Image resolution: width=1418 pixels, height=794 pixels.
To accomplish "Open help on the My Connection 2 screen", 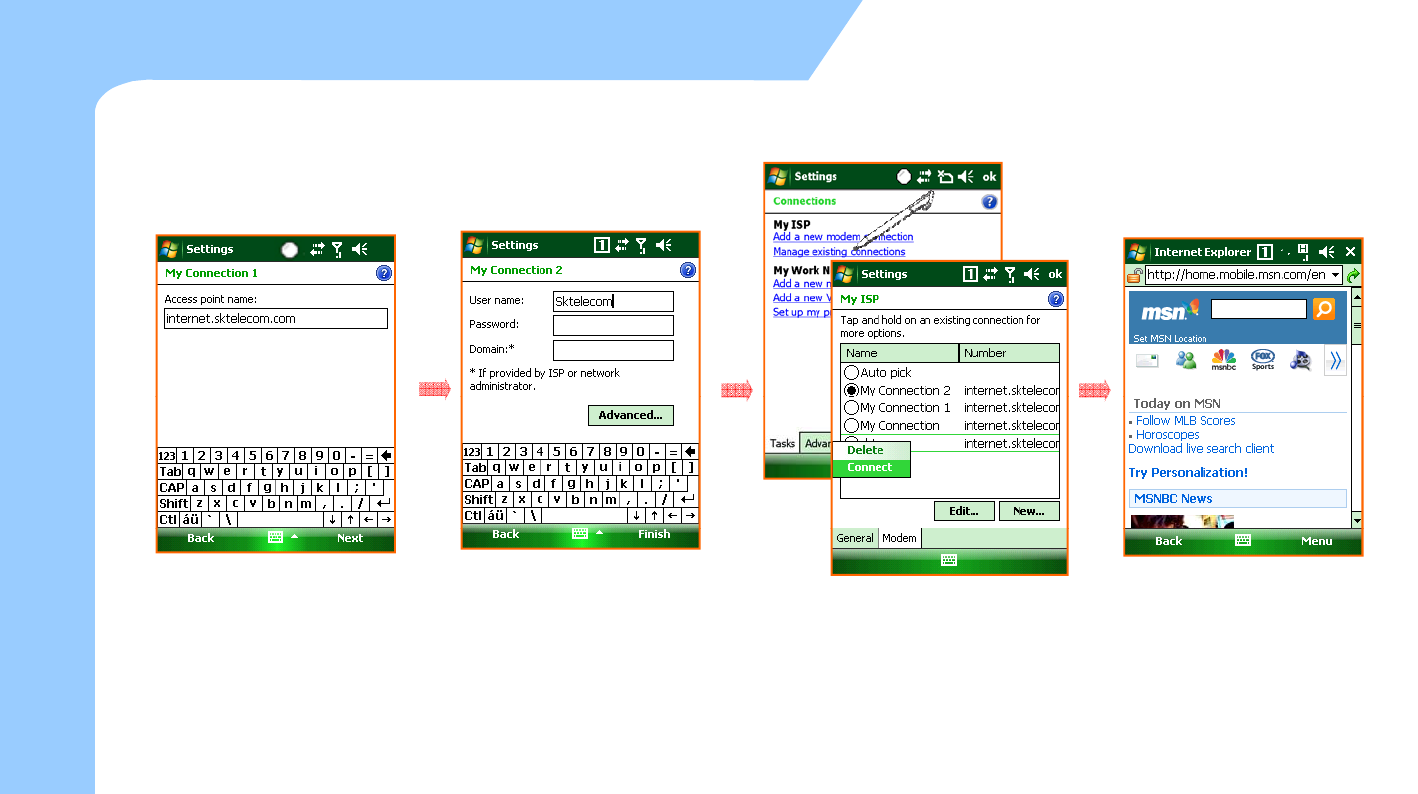I will click(x=688, y=270).
